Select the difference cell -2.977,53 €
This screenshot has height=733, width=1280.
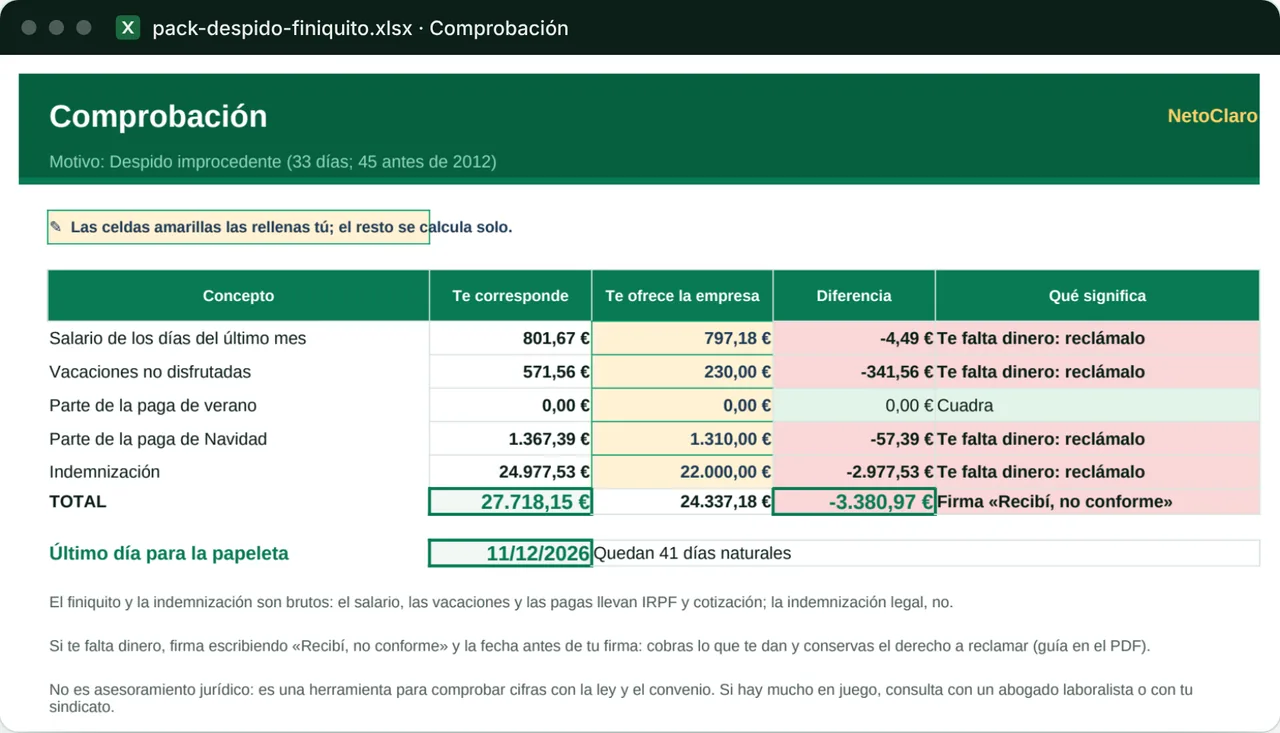[x=854, y=472]
